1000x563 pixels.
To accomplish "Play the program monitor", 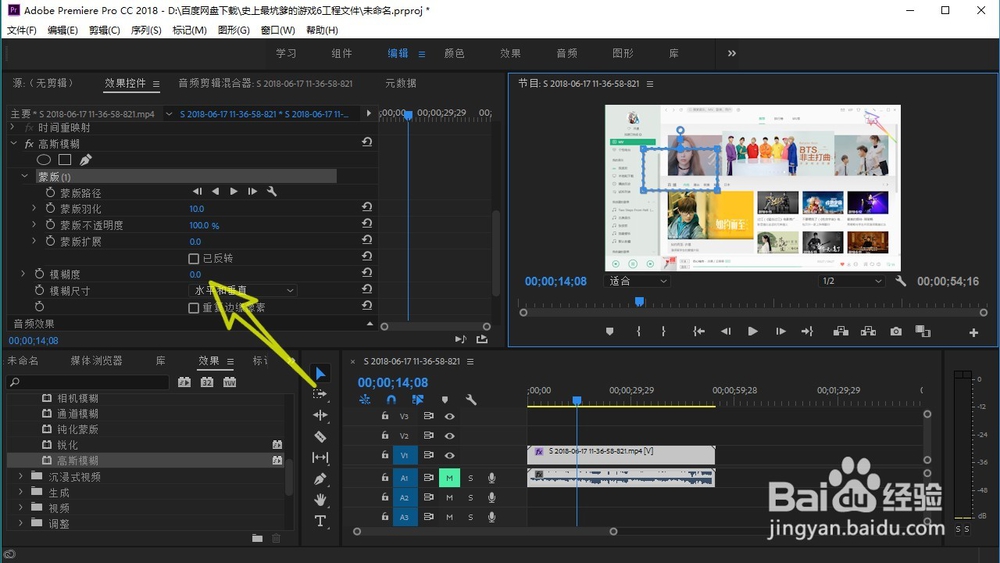I will coord(753,332).
